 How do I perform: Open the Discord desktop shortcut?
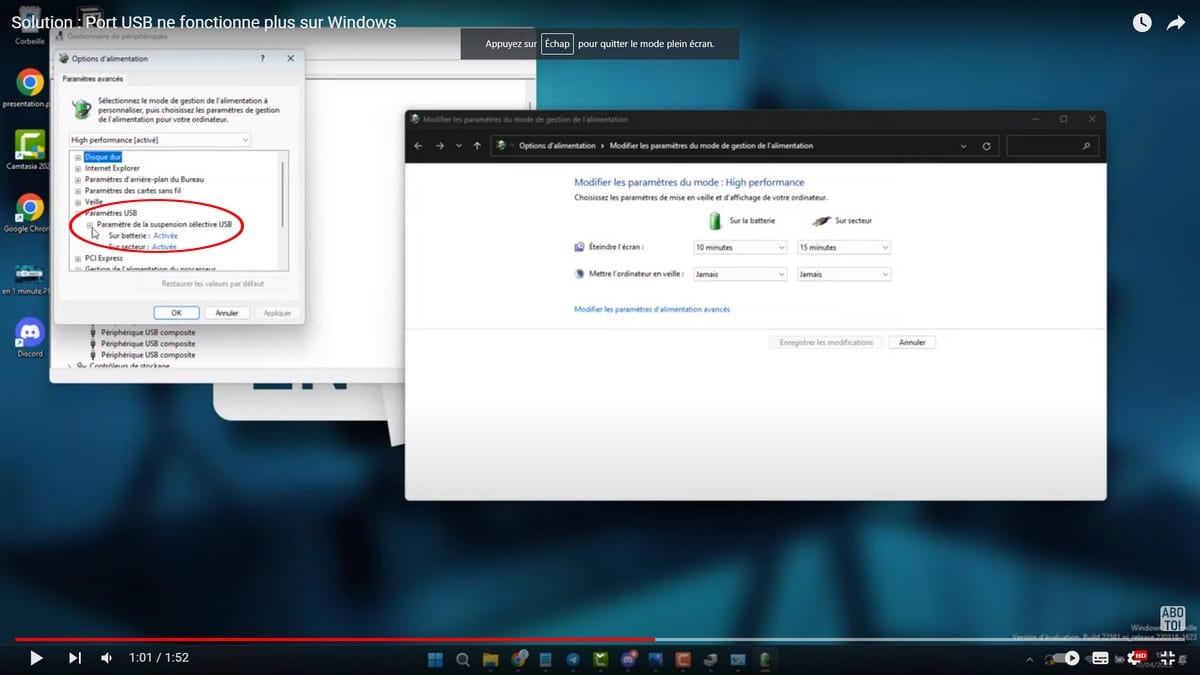click(x=29, y=337)
